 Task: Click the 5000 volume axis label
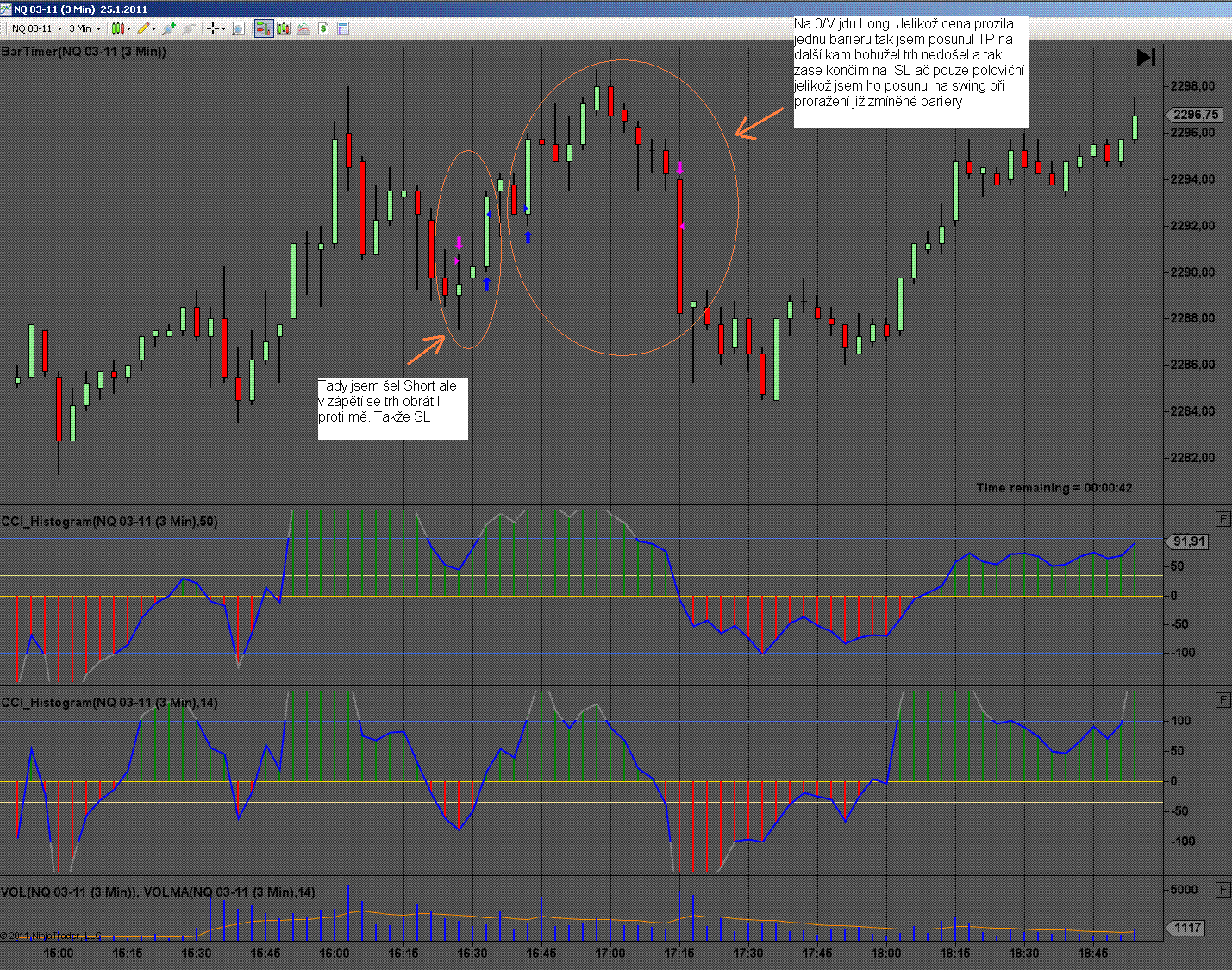(1185, 890)
